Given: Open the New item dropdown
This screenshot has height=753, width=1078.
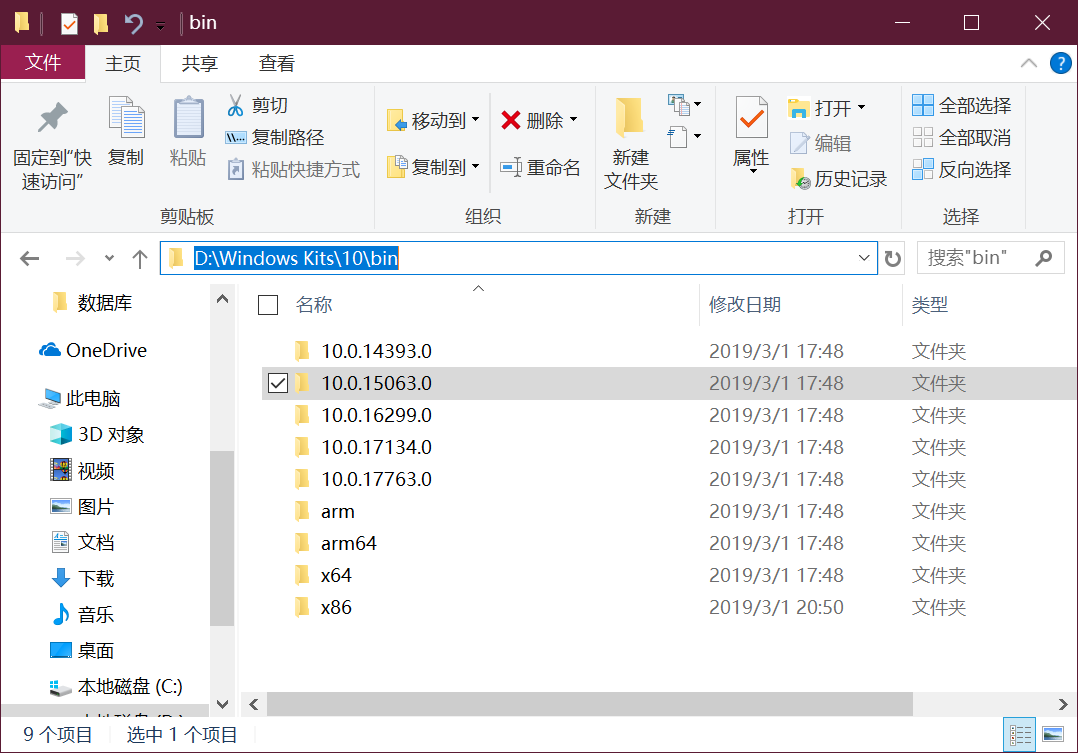Looking at the screenshot, I should (684, 105).
